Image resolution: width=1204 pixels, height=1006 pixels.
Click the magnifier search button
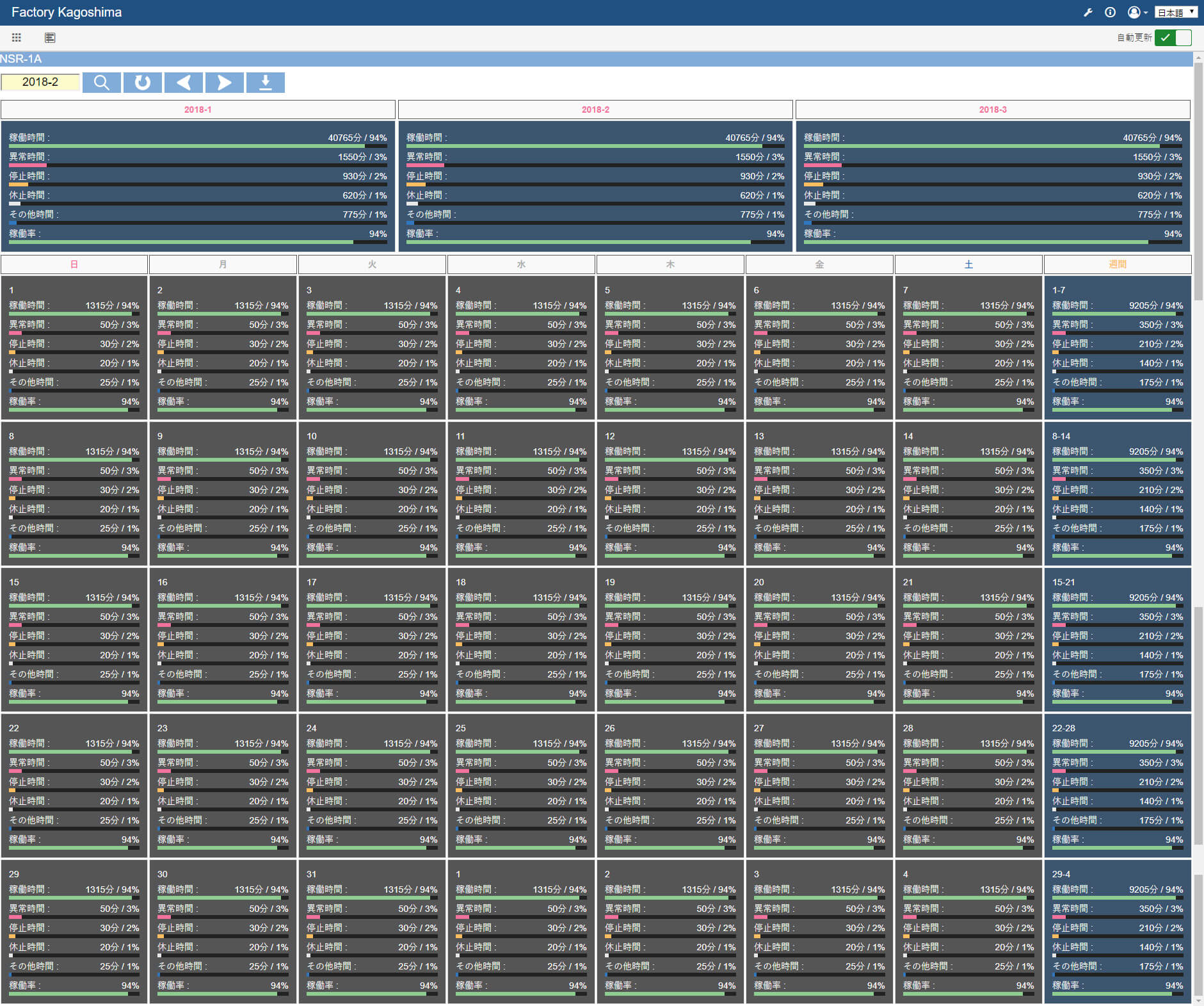102,83
